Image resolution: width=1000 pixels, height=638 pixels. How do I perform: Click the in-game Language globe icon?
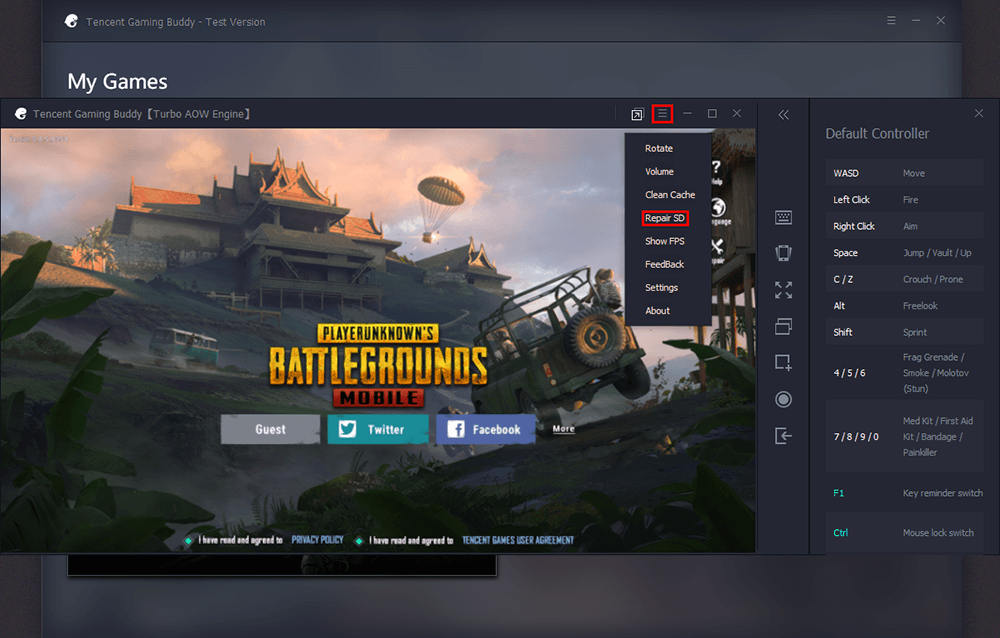coord(719,211)
